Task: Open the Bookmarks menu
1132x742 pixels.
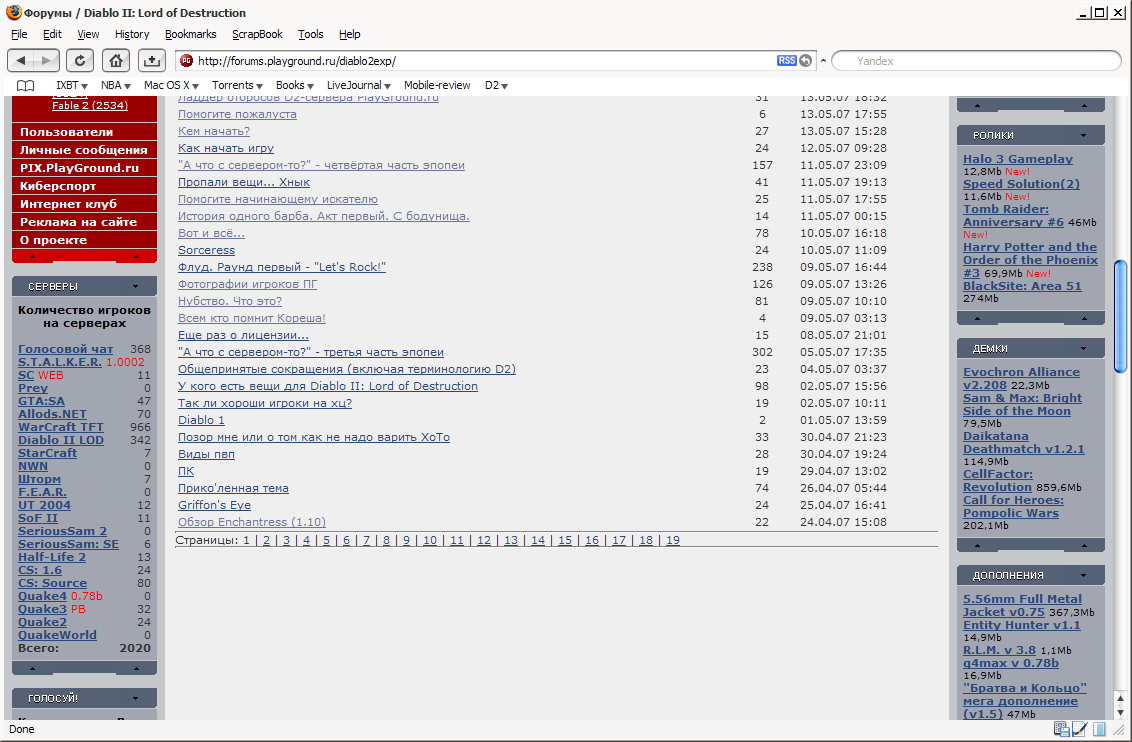Action: (191, 34)
